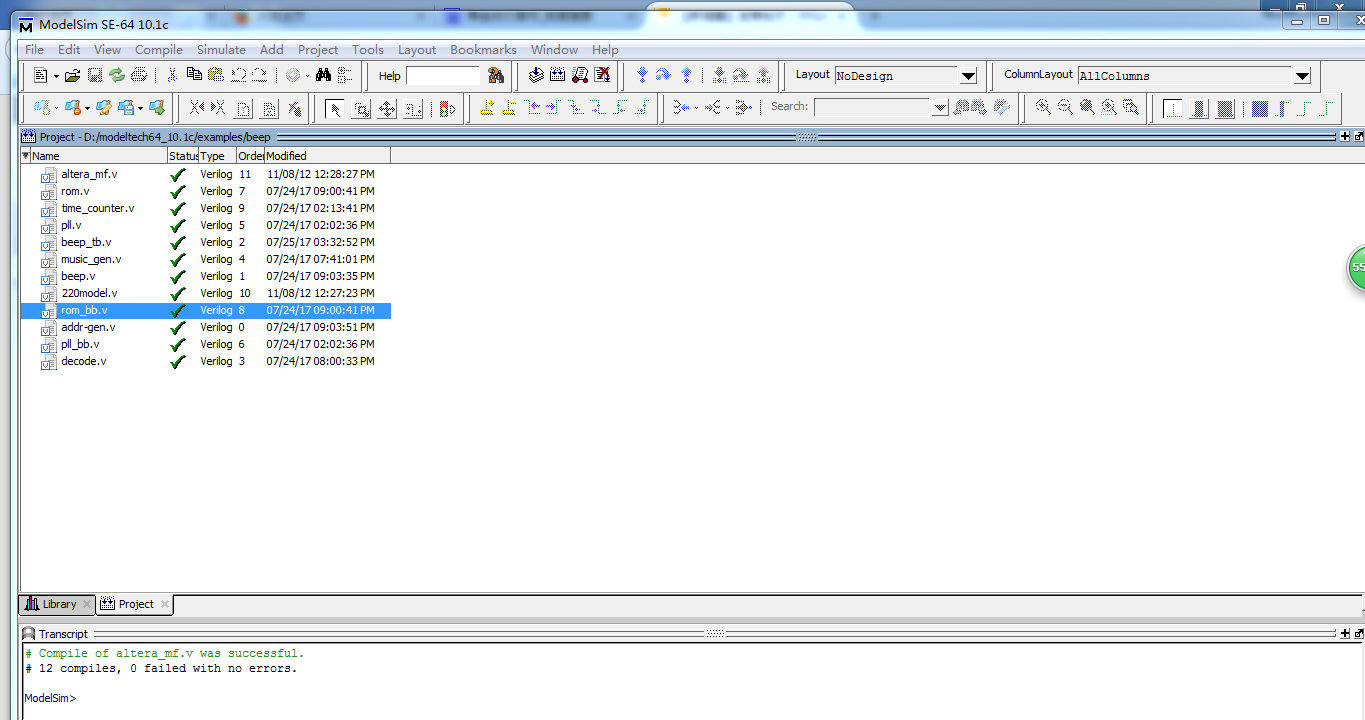This screenshot has width=1365, height=720.
Task: Click the Find binoculars icon
Action: click(x=323, y=76)
